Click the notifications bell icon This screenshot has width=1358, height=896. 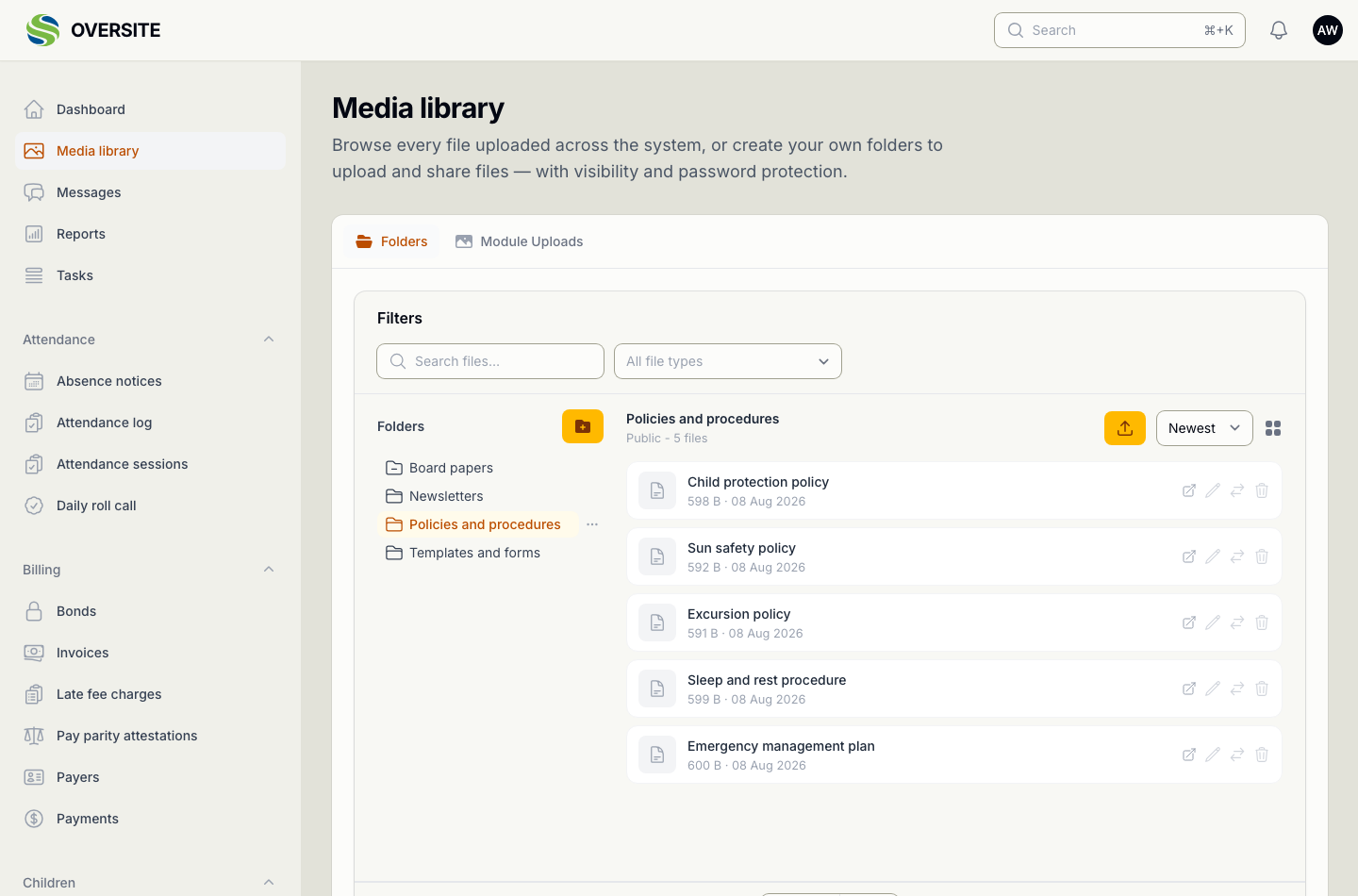[1279, 30]
